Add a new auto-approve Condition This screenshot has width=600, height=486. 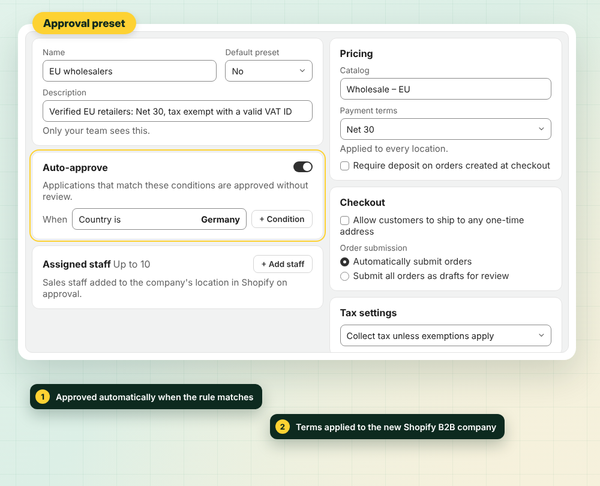tap(282, 219)
